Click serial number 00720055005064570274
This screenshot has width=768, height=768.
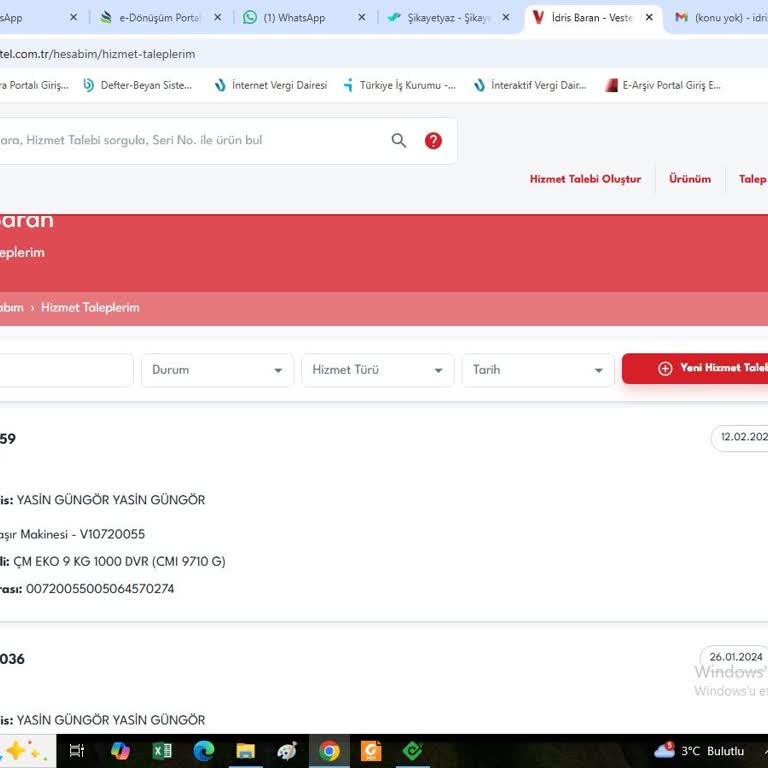tap(100, 589)
